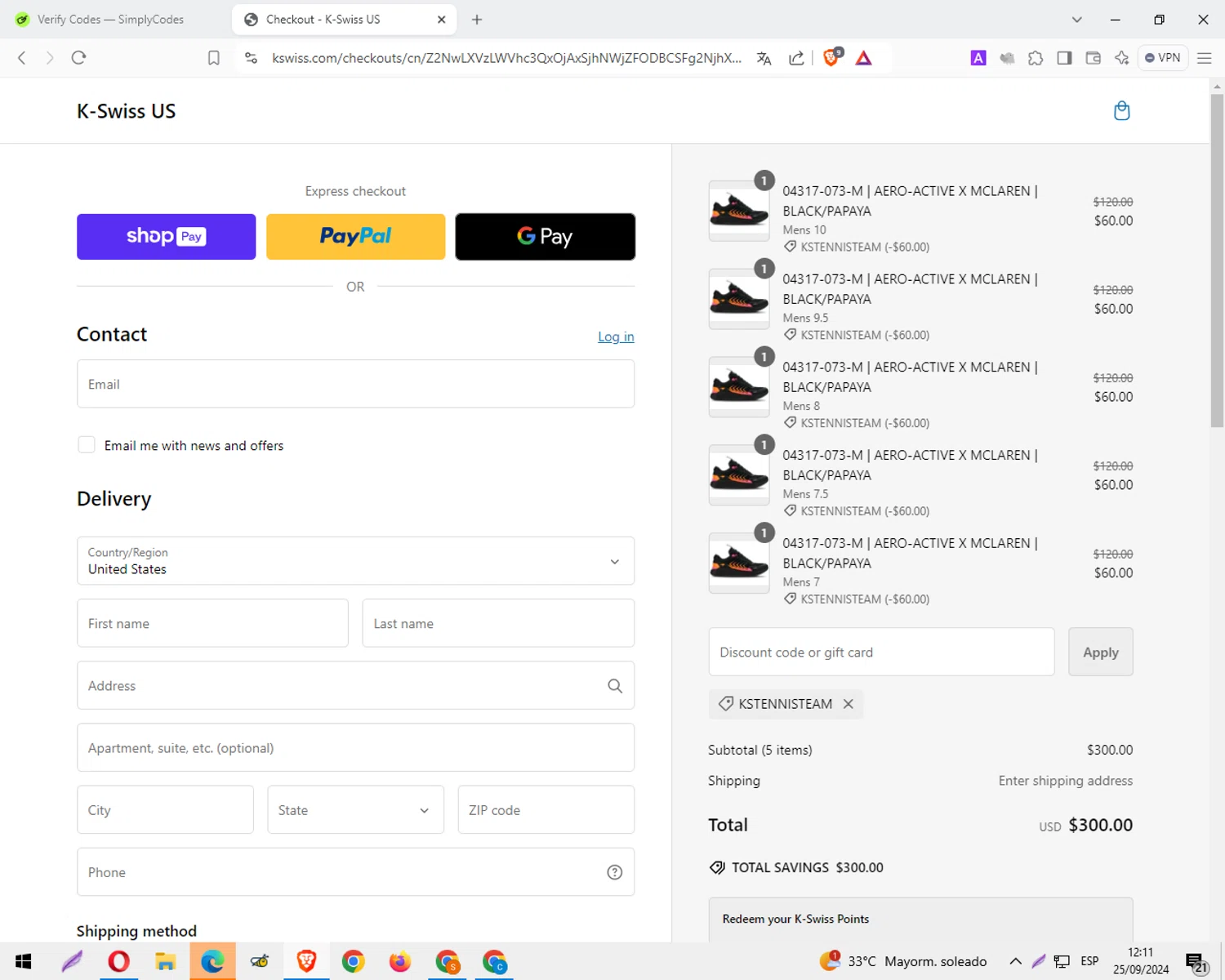Click the VPN button
1225x980 pixels.
[x=1162, y=58]
